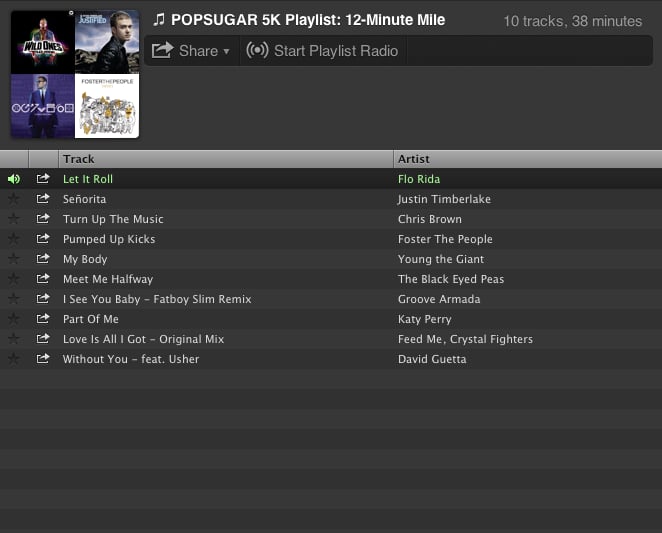Open artist Foster The People
The image size is (662, 533).
445,239
